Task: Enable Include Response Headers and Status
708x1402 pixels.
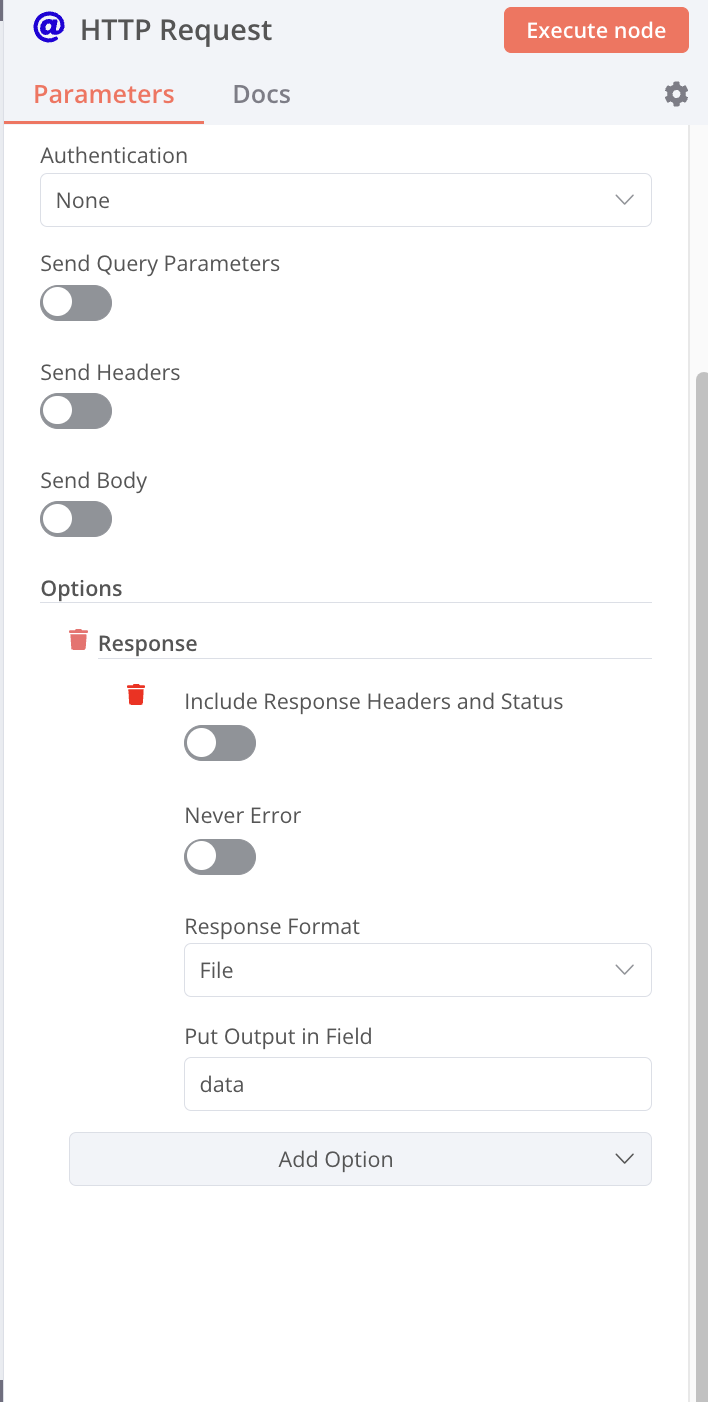Action: [220, 744]
